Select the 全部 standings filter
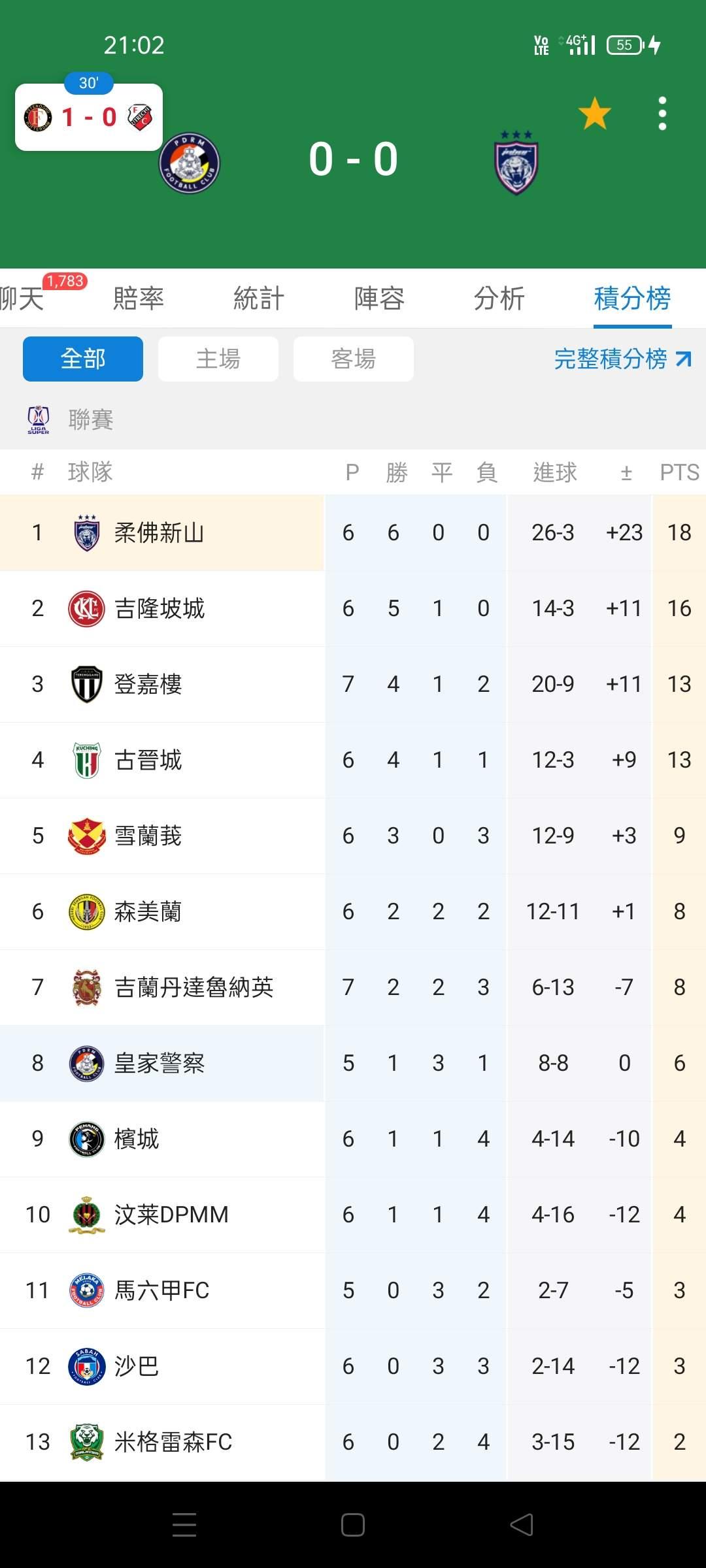Screen dimensions: 706x1568 pyautogui.click(x=83, y=359)
